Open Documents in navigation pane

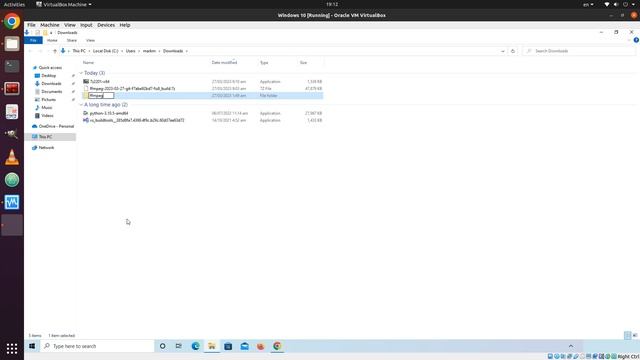pyautogui.click(x=51, y=91)
